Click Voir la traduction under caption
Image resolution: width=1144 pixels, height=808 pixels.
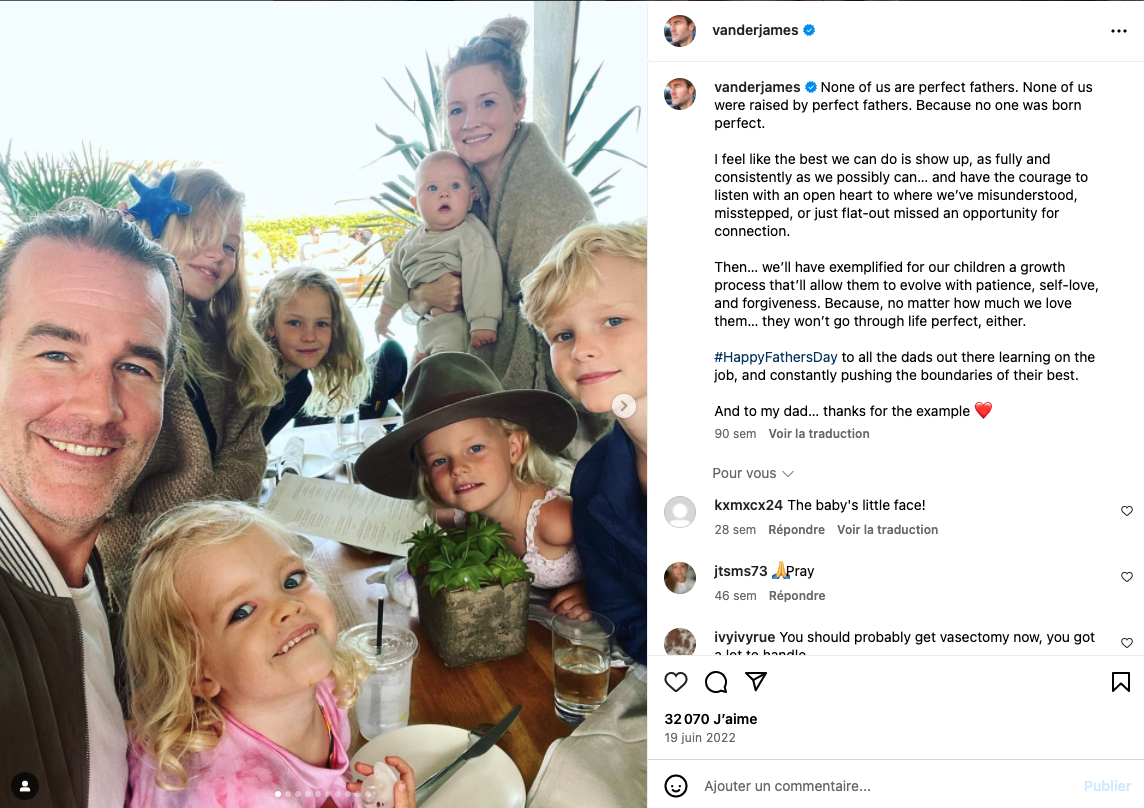[819, 434]
